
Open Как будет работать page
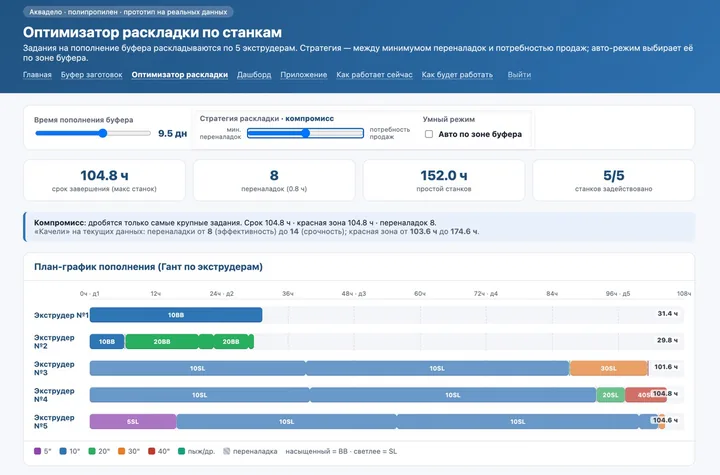[457, 75]
